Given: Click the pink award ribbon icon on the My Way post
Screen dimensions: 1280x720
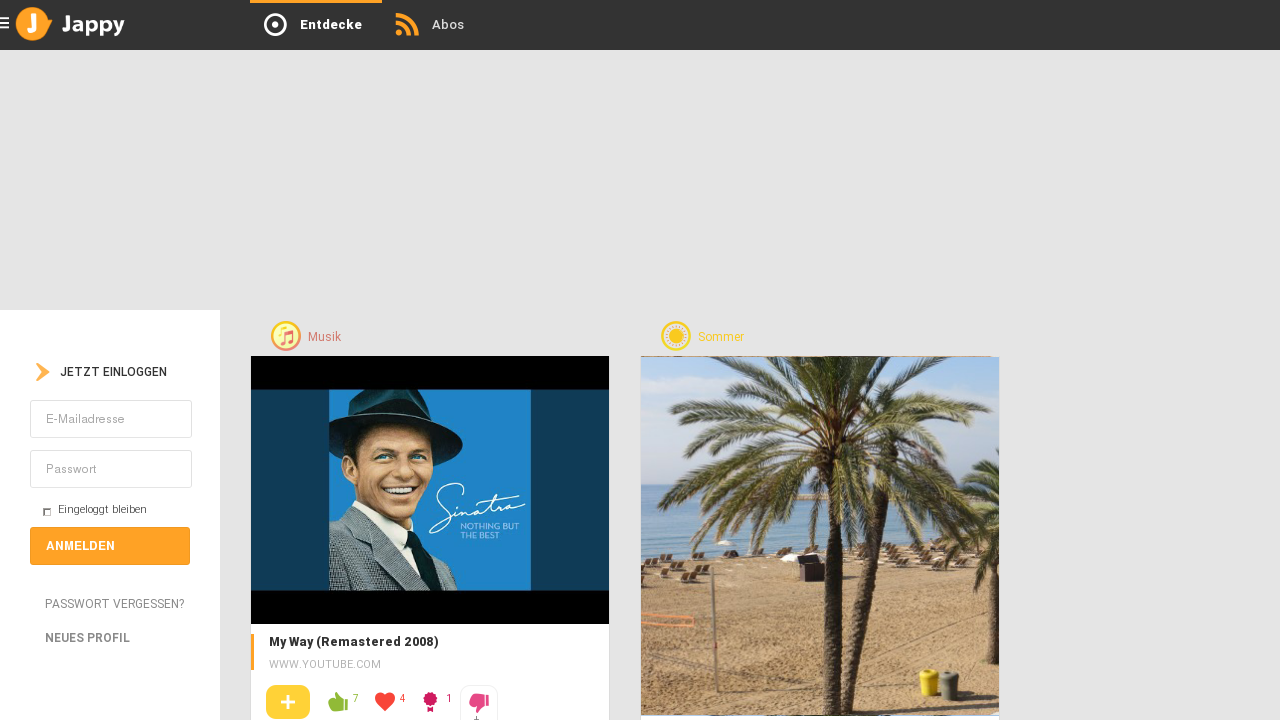Looking at the screenshot, I should pos(431,702).
